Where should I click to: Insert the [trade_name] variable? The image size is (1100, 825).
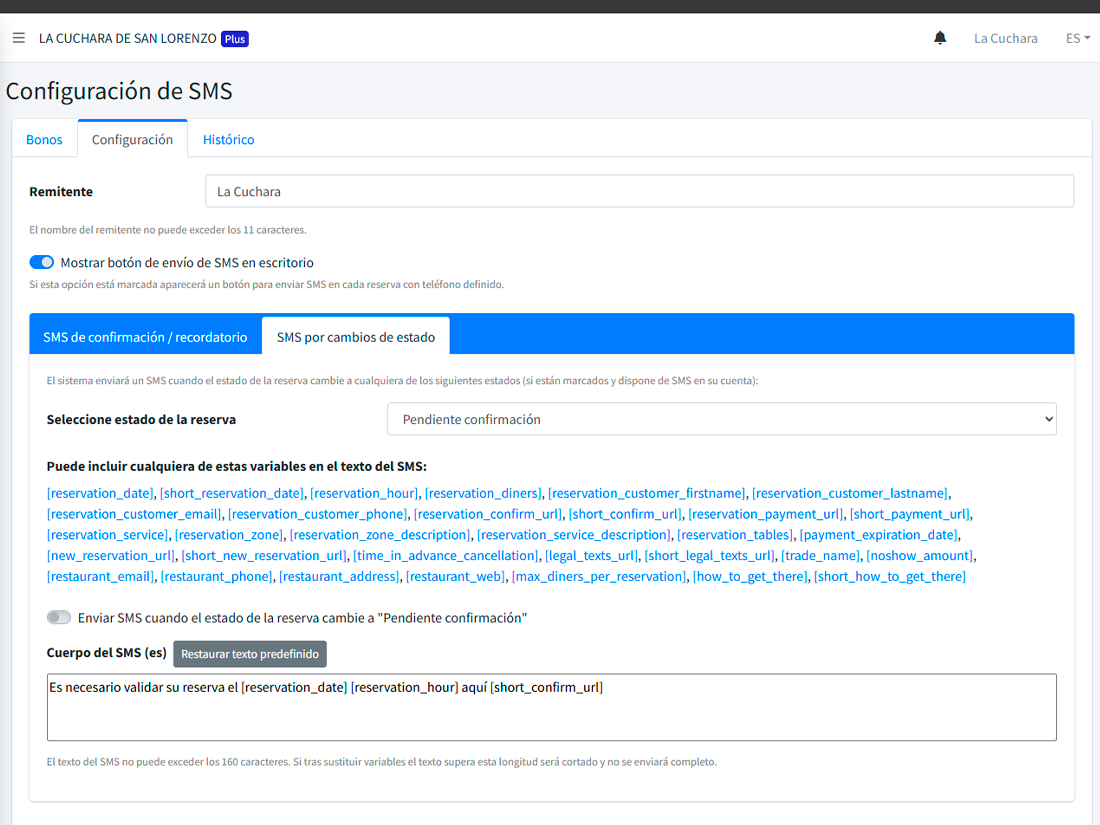821,556
